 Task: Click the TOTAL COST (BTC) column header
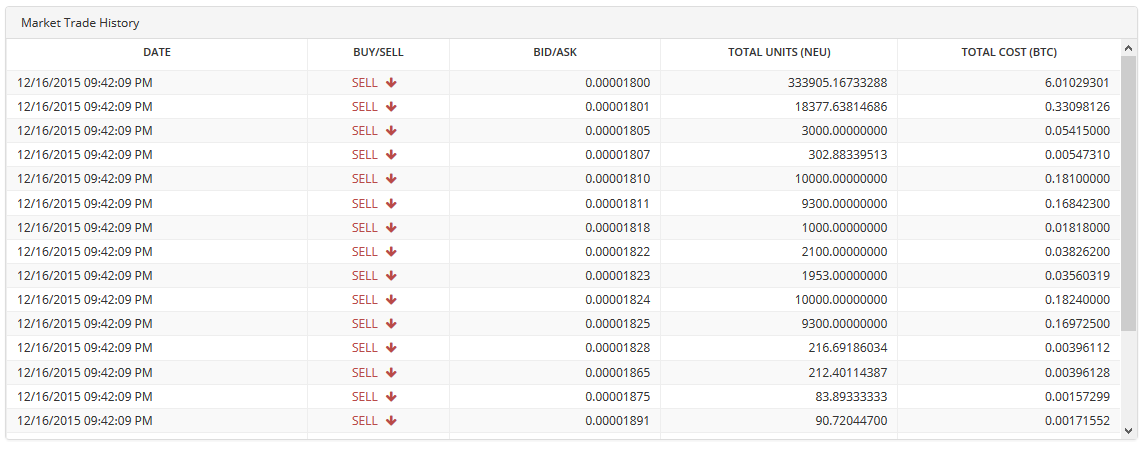pos(1009,53)
